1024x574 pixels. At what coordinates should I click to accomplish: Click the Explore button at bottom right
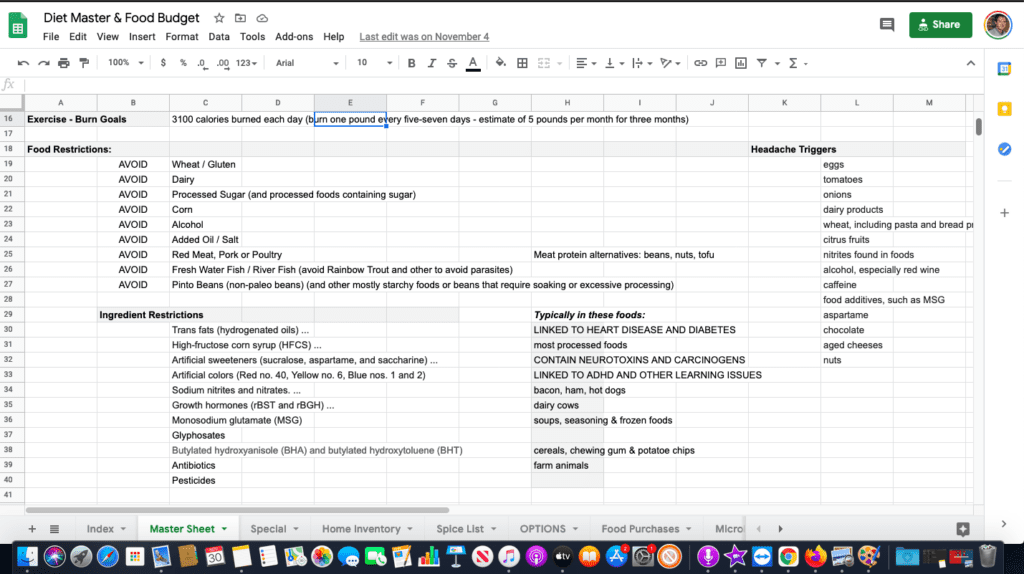[x=963, y=529]
